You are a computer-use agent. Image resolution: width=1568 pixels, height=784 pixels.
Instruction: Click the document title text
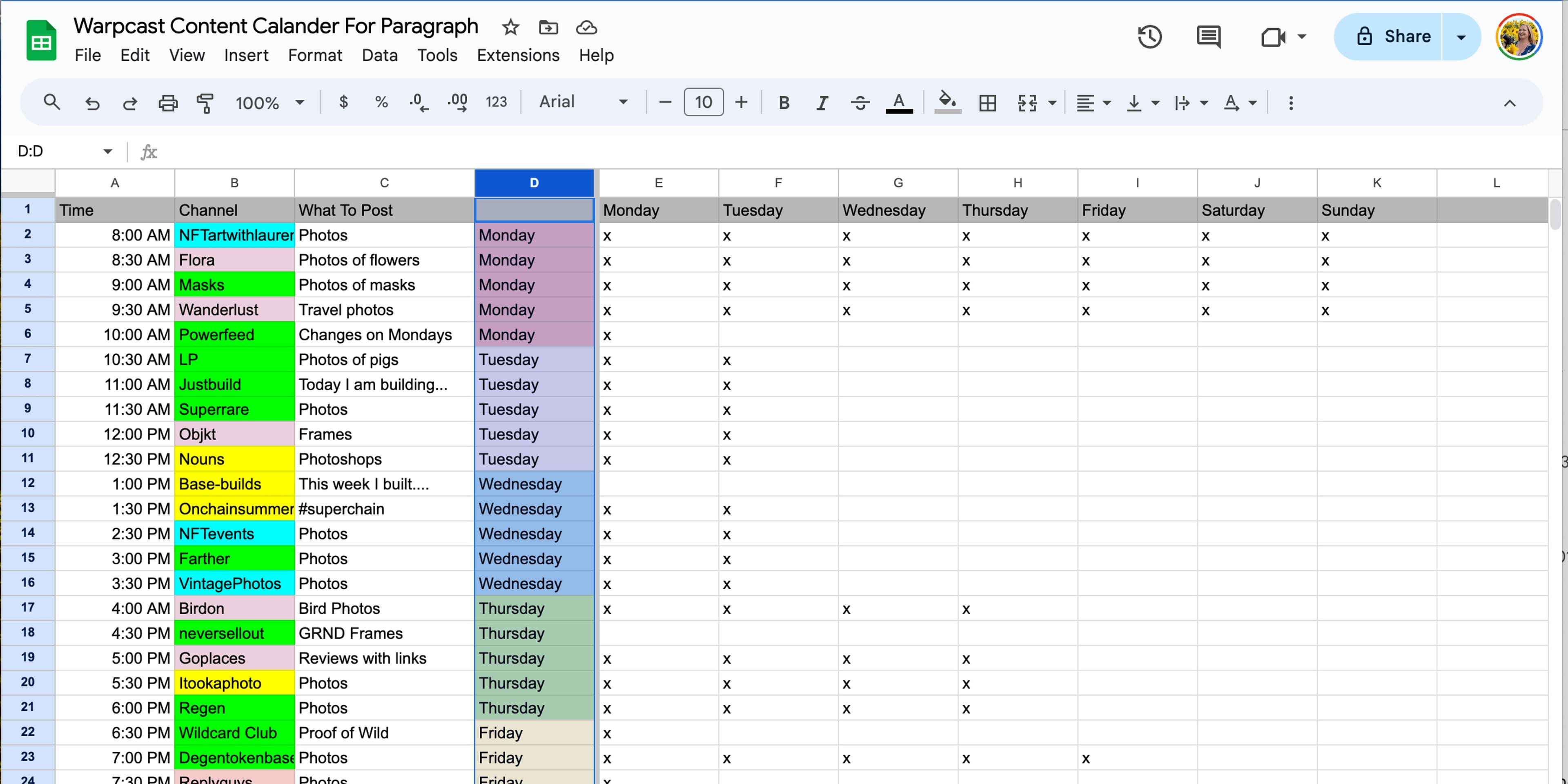[276, 26]
